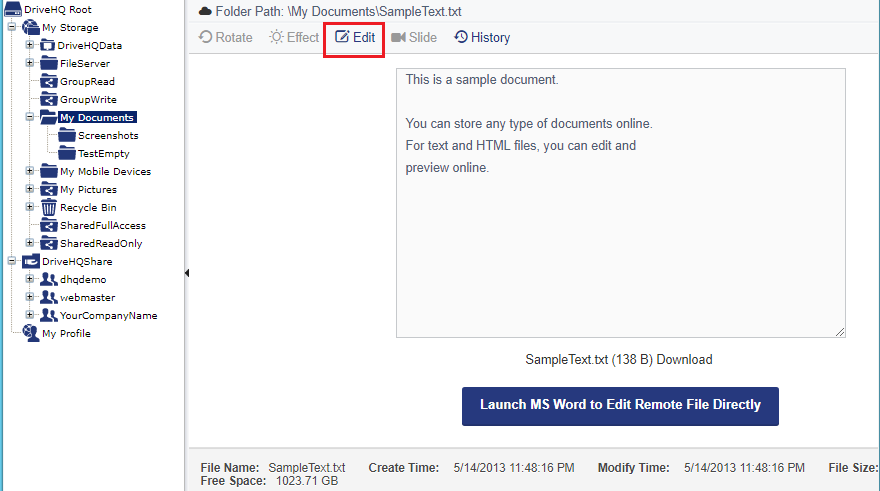Open the Screenshots subfolder
The width and height of the screenshot is (880, 491).
(107, 135)
